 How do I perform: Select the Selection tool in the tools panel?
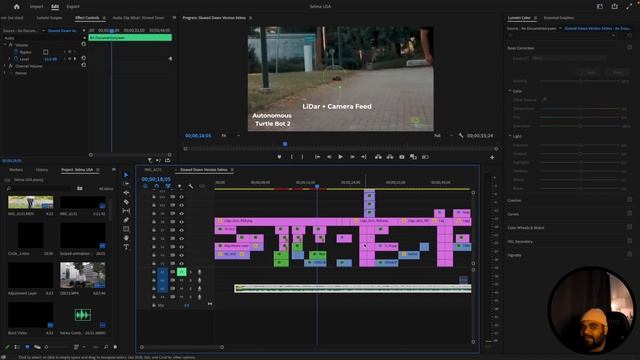click(126, 175)
